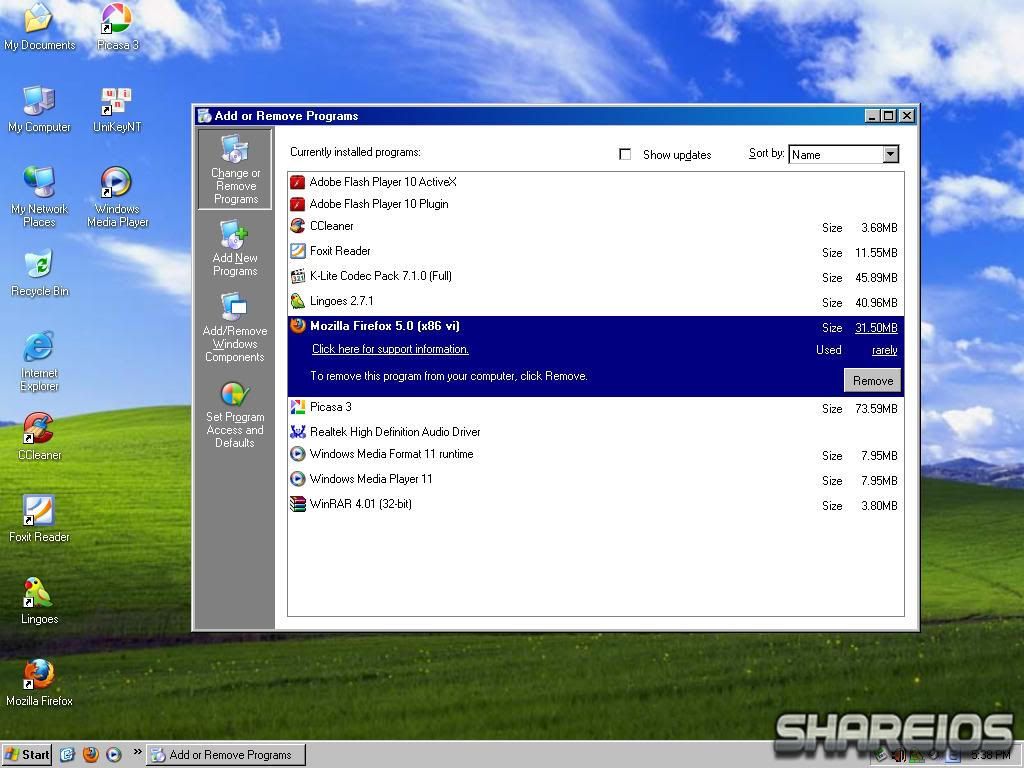
Task: Open the Start menu
Action: point(27,755)
